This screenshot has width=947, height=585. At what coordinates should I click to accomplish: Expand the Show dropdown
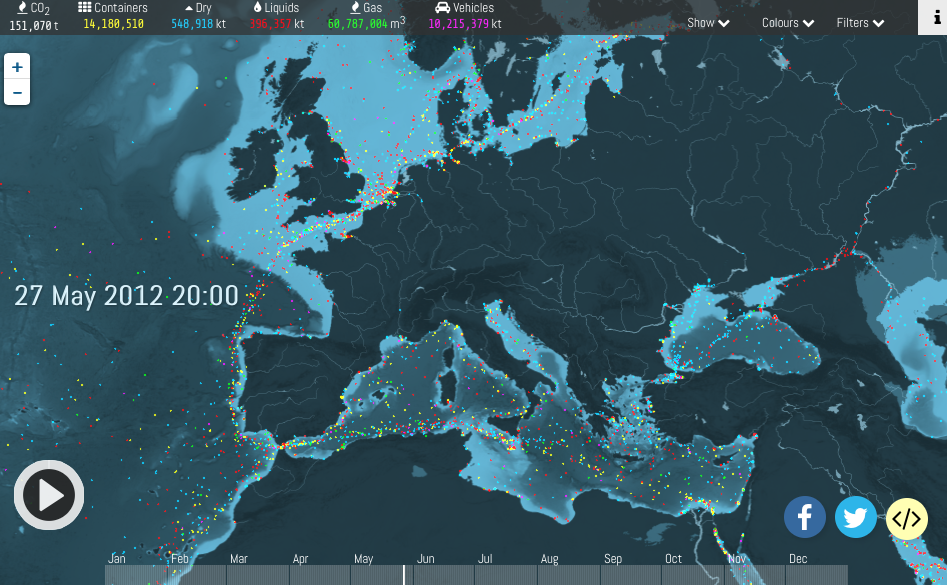click(708, 23)
